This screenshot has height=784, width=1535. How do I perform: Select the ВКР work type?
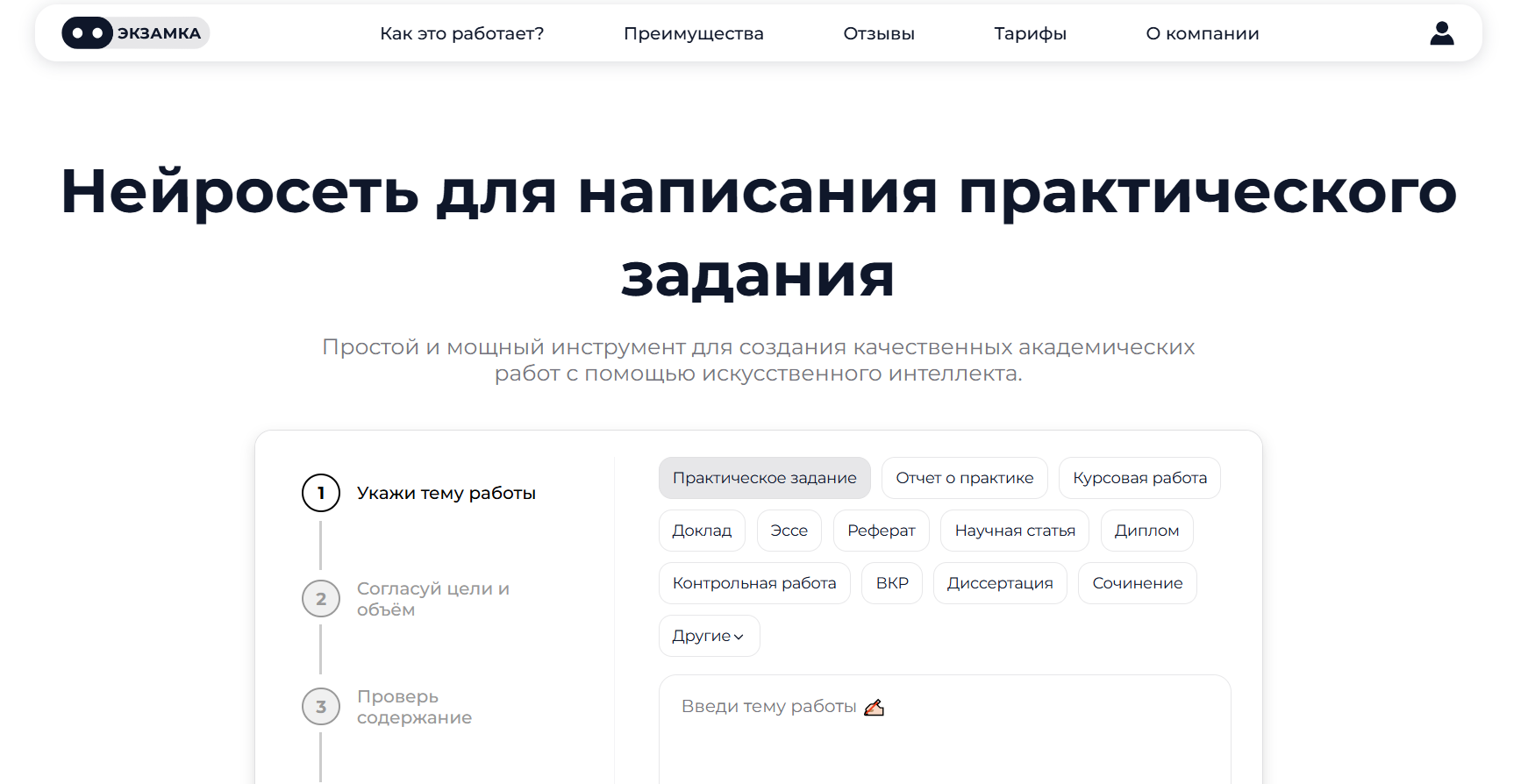(x=892, y=583)
